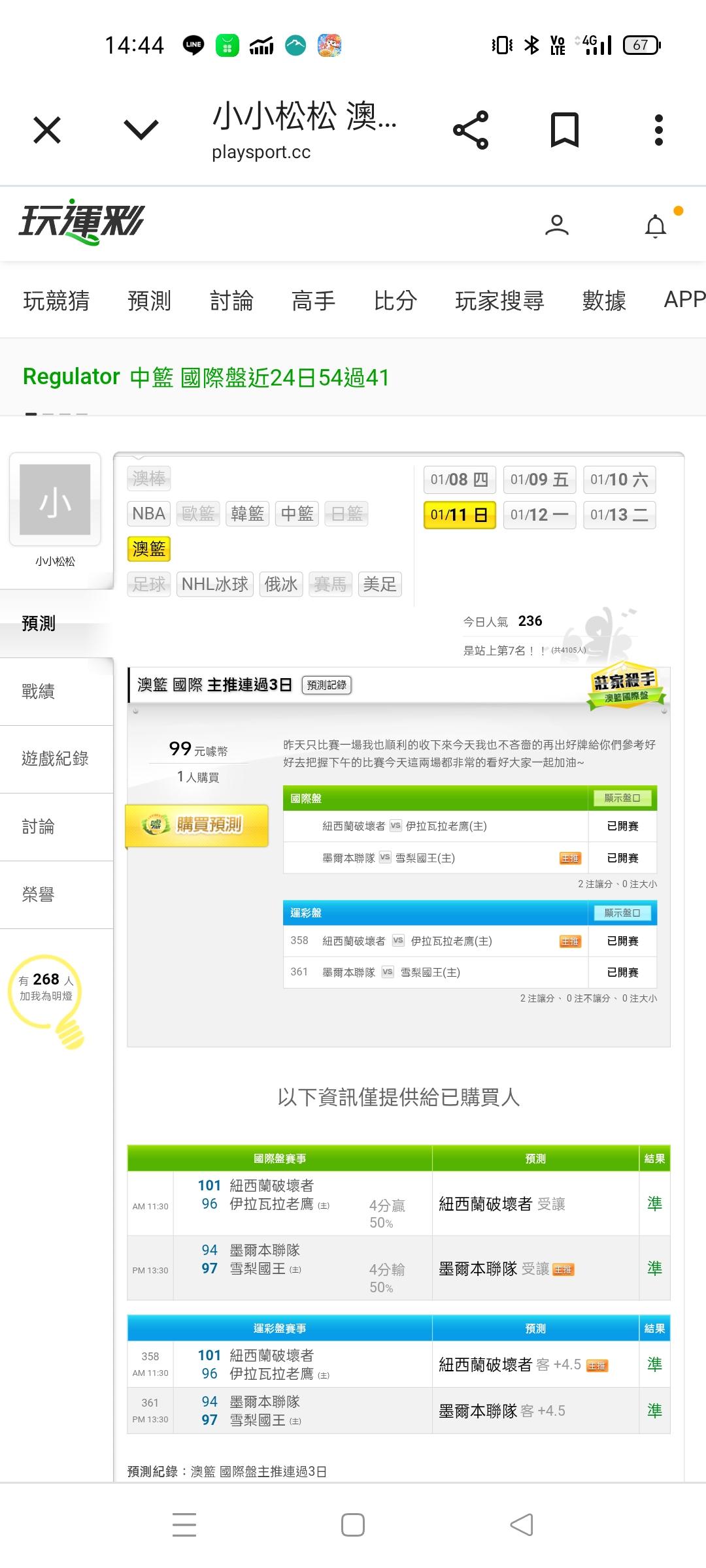Open the 預測 top navigation item
Screen dimensions: 706x1568
pyautogui.click(x=149, y=301)
